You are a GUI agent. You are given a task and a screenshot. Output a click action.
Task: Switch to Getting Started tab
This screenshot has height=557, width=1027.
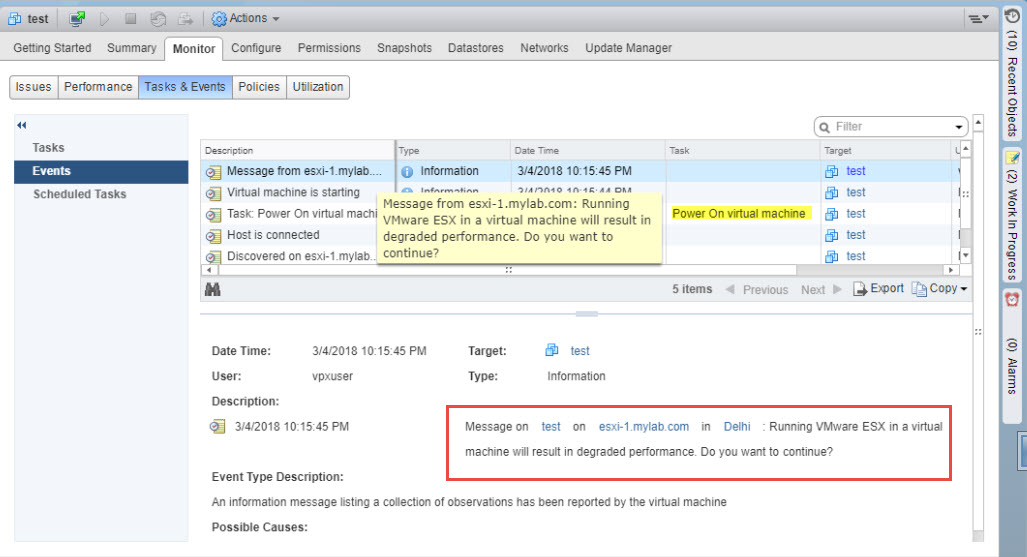52,48
